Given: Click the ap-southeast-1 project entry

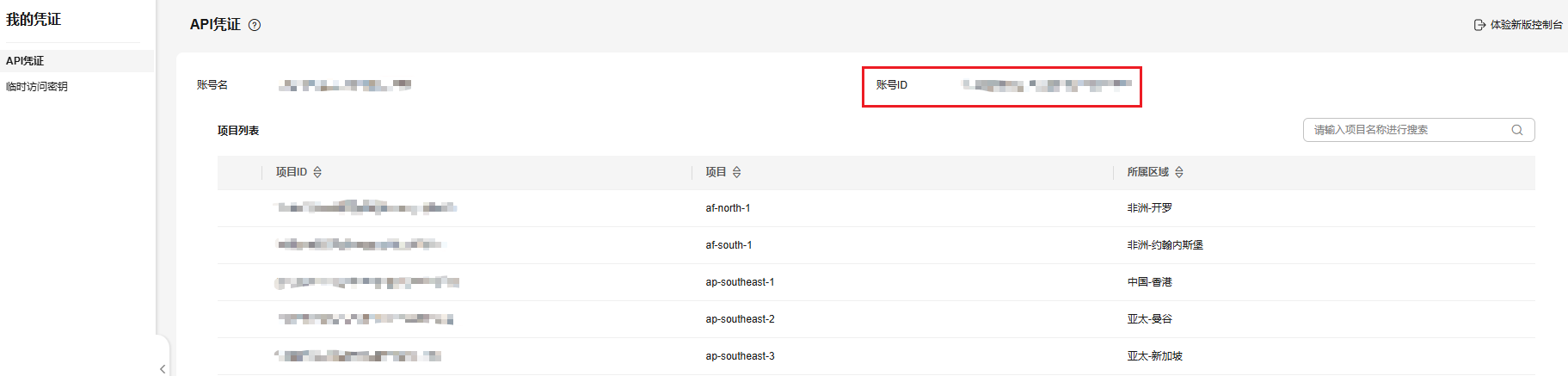Looking at the screenshot, I should (x=740, y=282).
